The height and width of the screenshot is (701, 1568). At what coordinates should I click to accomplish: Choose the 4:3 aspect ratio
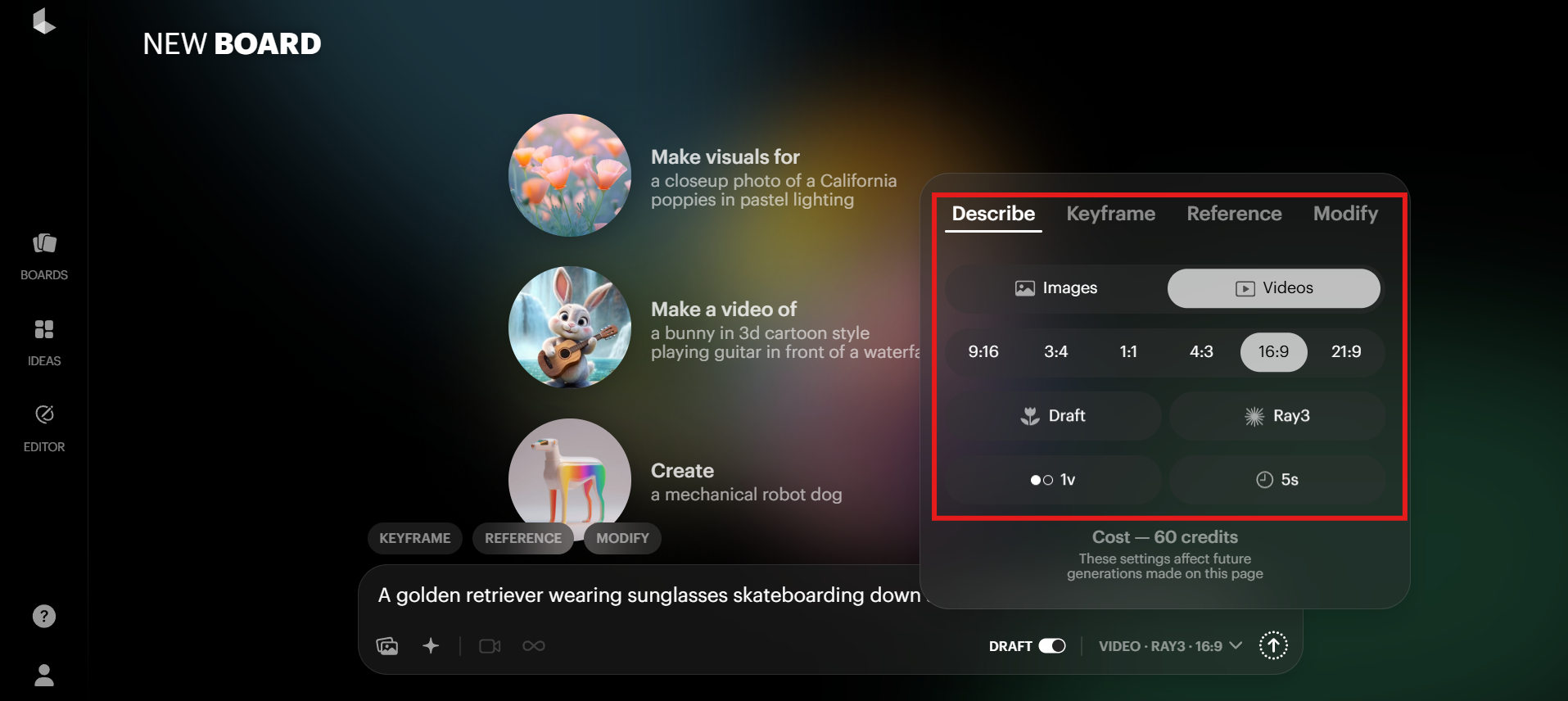tap(1201, 352)
